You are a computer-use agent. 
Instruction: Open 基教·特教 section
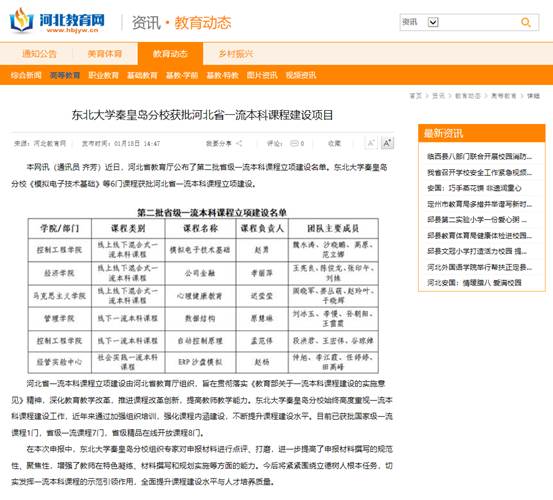pyautogui.click(x=223, y=75)
